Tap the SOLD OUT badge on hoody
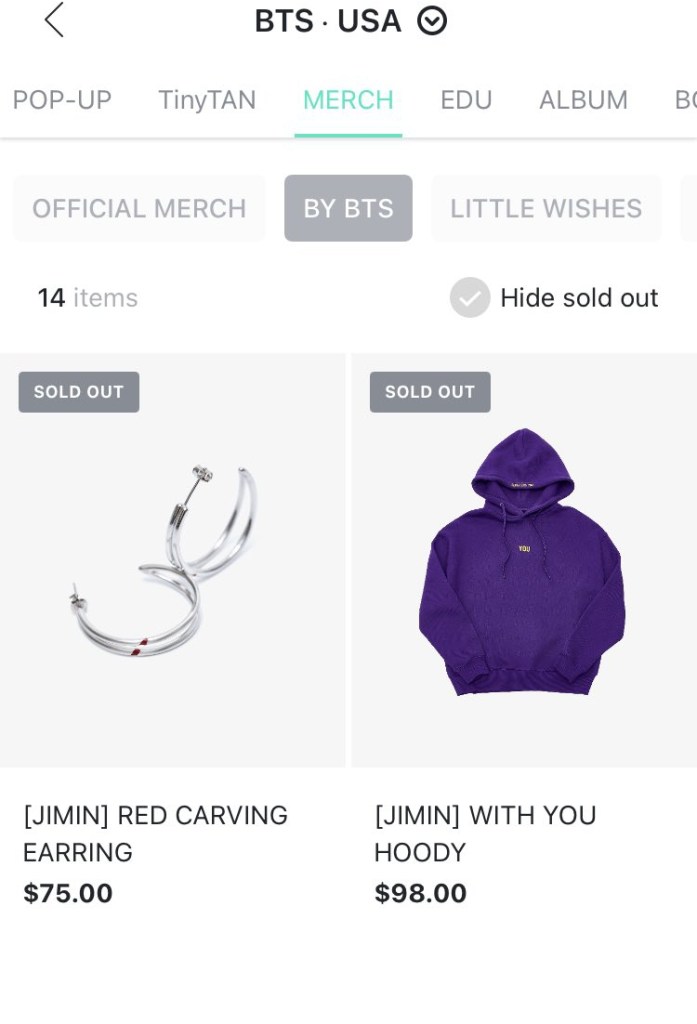This screenshot has height=1024, width=697. pos(430,392)
